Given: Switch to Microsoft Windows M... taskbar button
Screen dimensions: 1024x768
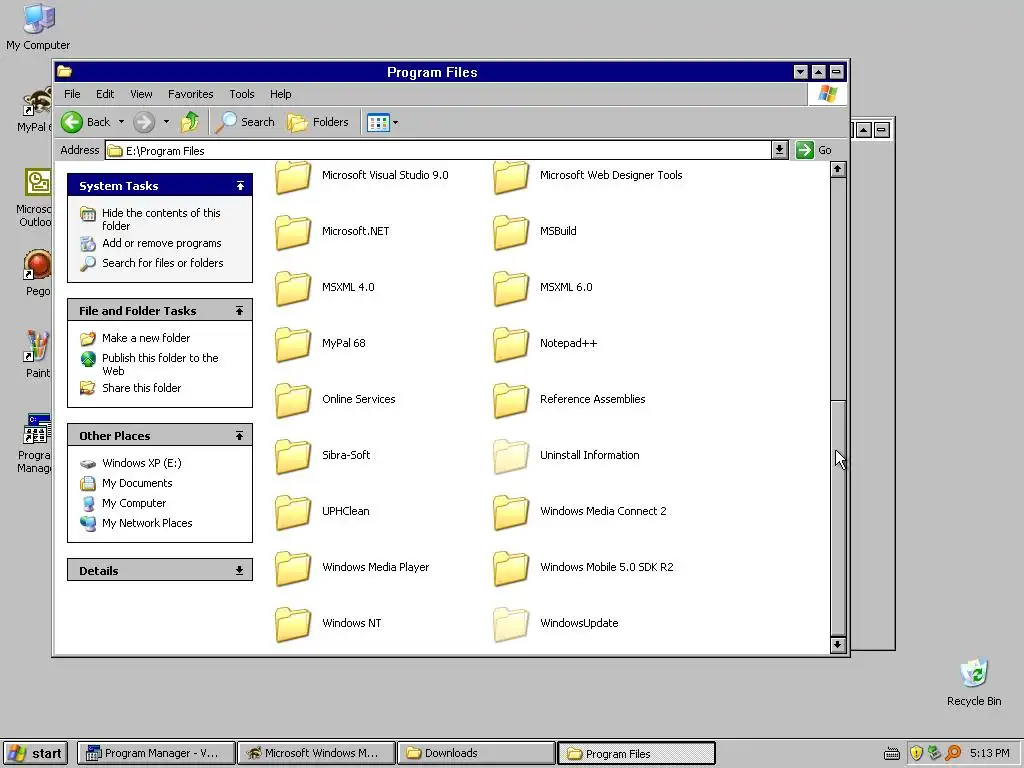Looking at the screenshot, I should (317, 754).
